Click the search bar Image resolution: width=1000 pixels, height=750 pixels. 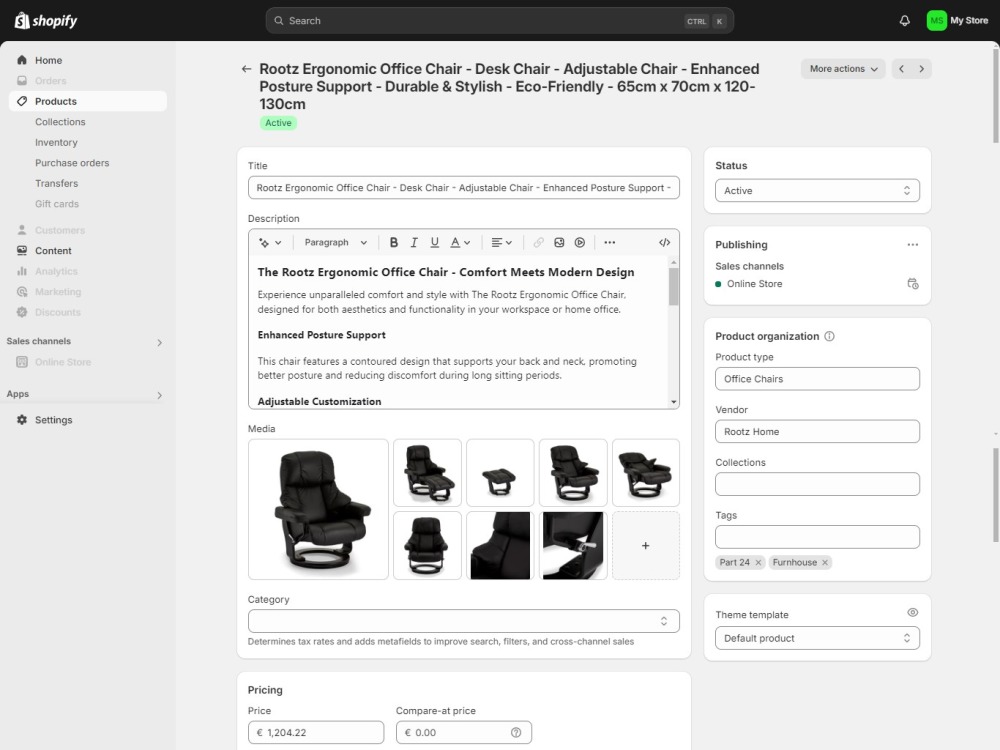[x=499, y=20]
